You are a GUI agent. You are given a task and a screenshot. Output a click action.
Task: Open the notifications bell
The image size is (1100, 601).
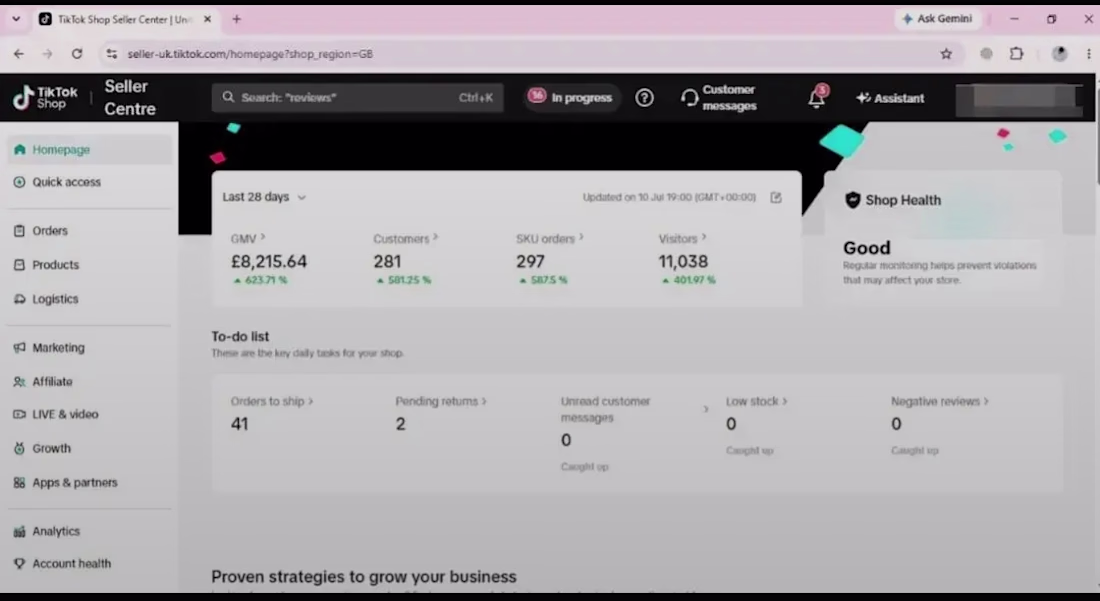pos(817,97)
